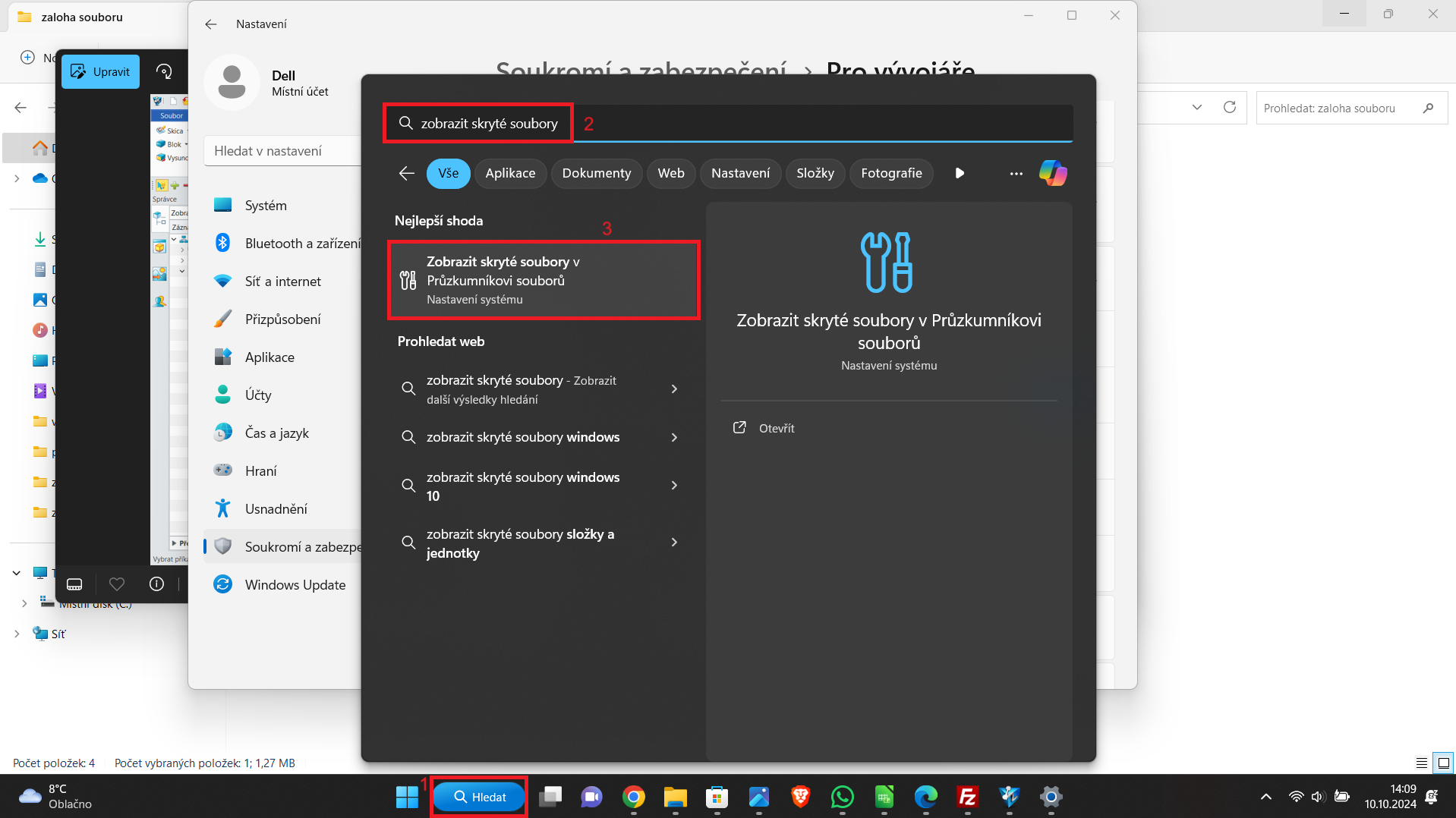Expand 'zobrazit skryté soubory windows 10' suggestion
The height and width of the screenshot is (818, 1456).
(x=674, y=486)
